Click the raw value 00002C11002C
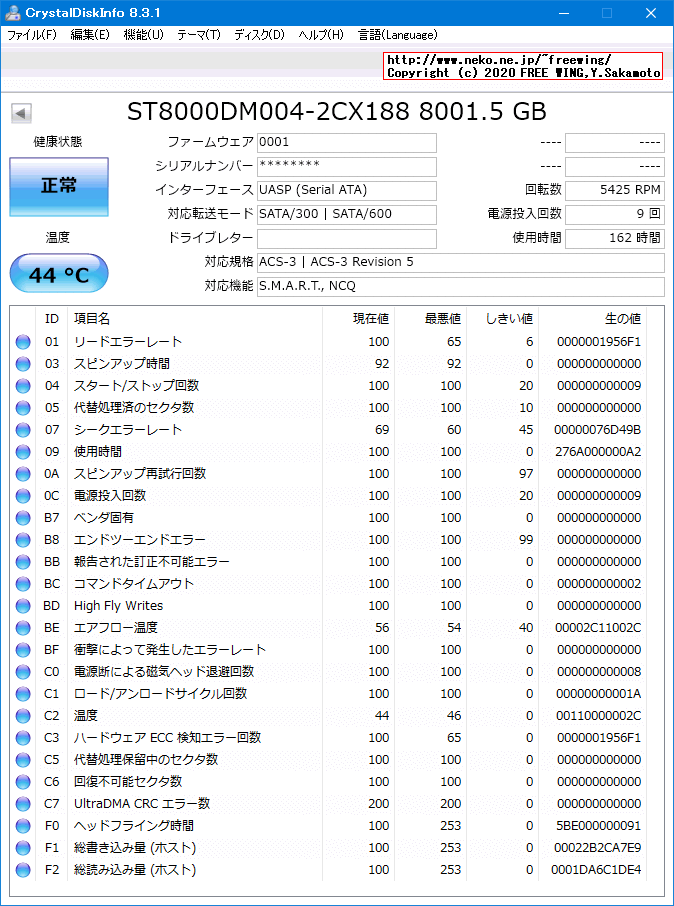This screenshot has height=906, width=674. pos(598,627)
